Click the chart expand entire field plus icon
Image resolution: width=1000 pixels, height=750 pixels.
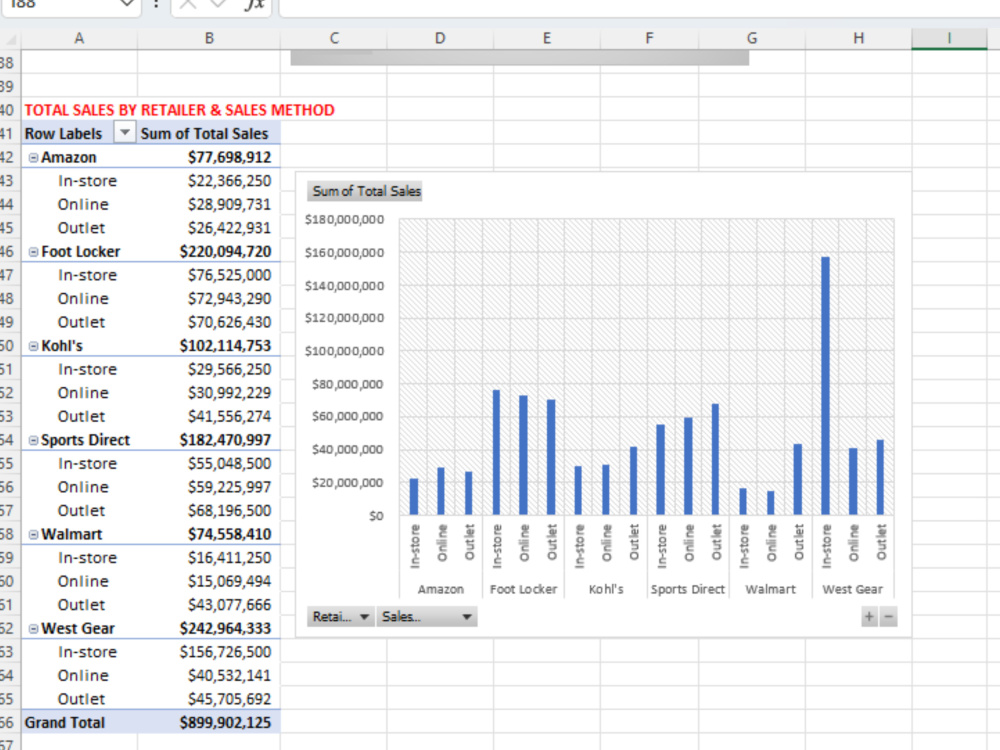tap(869, 617)
